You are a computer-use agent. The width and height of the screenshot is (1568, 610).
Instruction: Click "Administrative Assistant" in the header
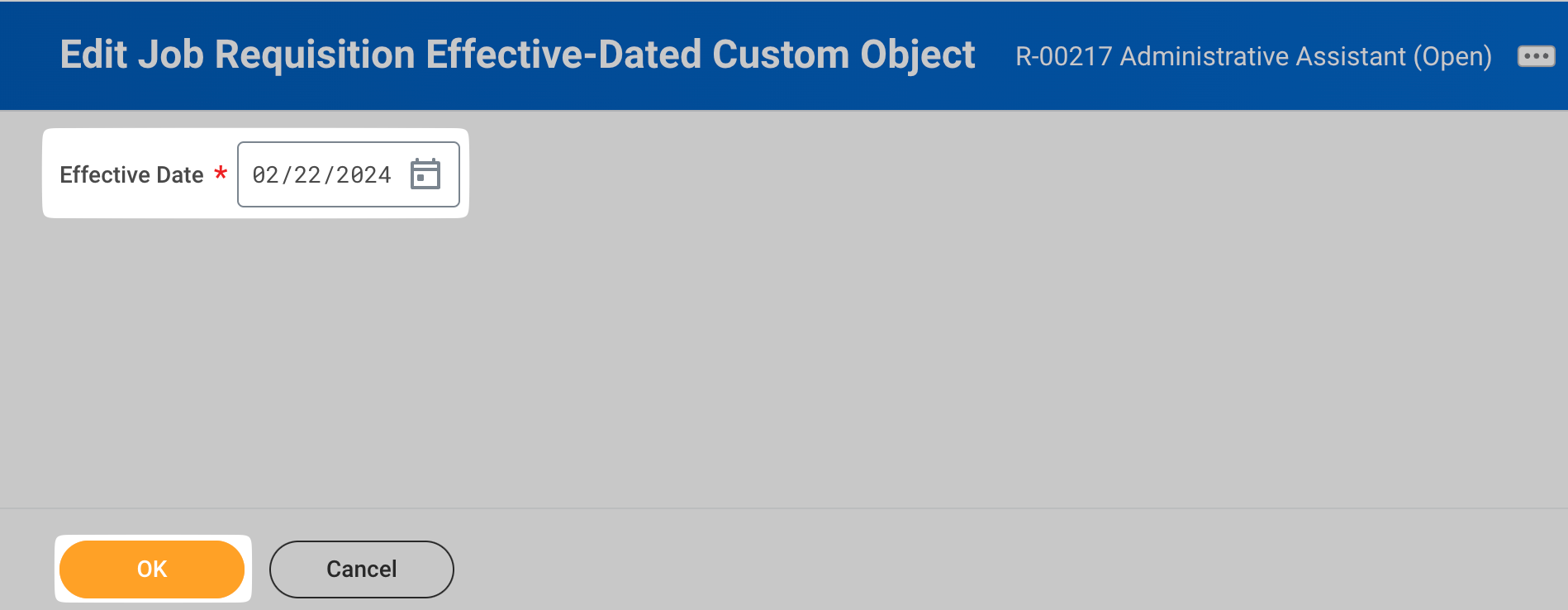coord(1262,56)
